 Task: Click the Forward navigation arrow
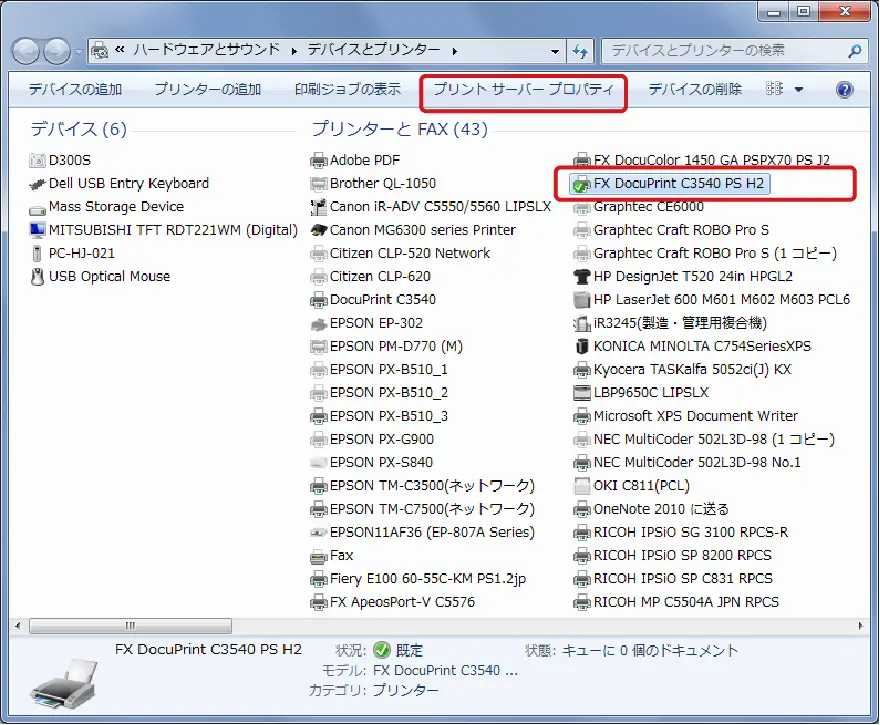tap(57, 52)
